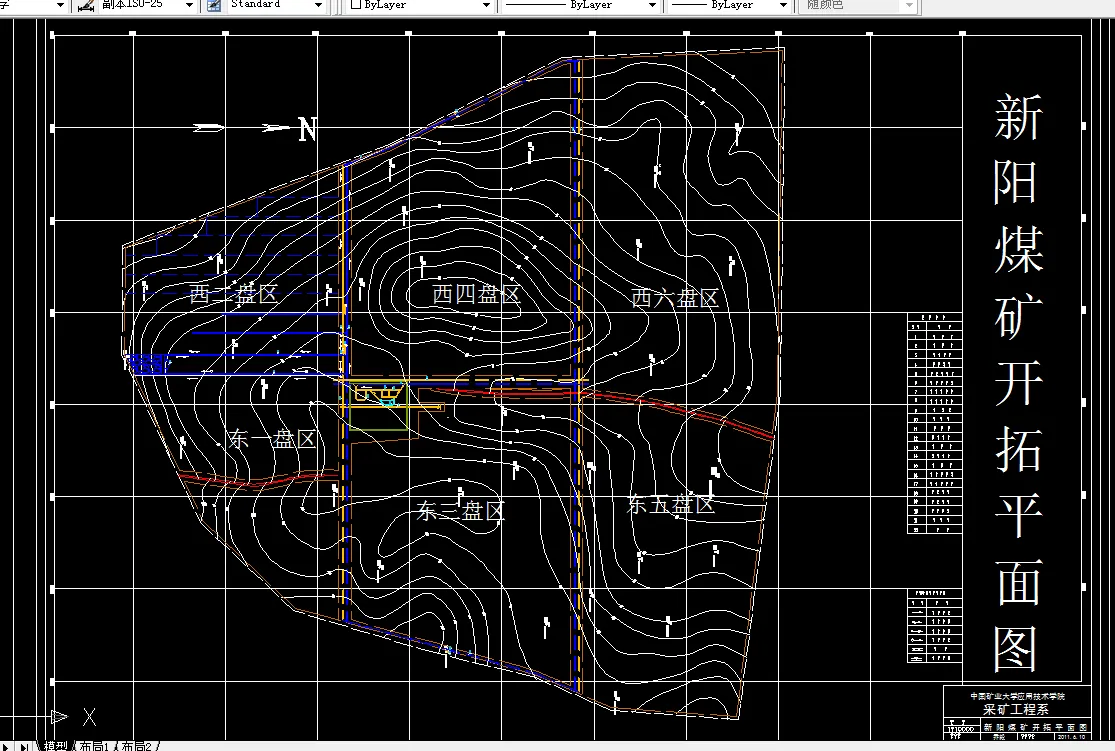
Task: Select the 东五盘区 label in drawing
Action: (x=670, y=505)
